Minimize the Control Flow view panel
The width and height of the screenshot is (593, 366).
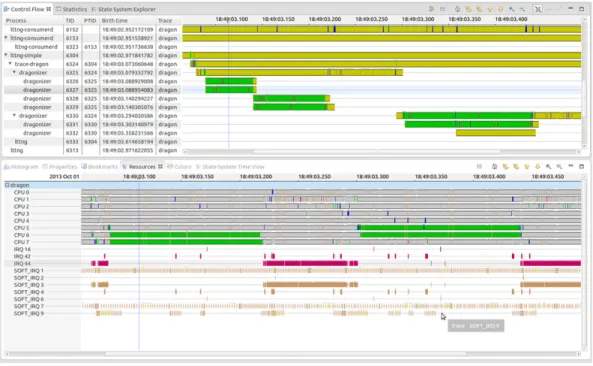point(571,8)
